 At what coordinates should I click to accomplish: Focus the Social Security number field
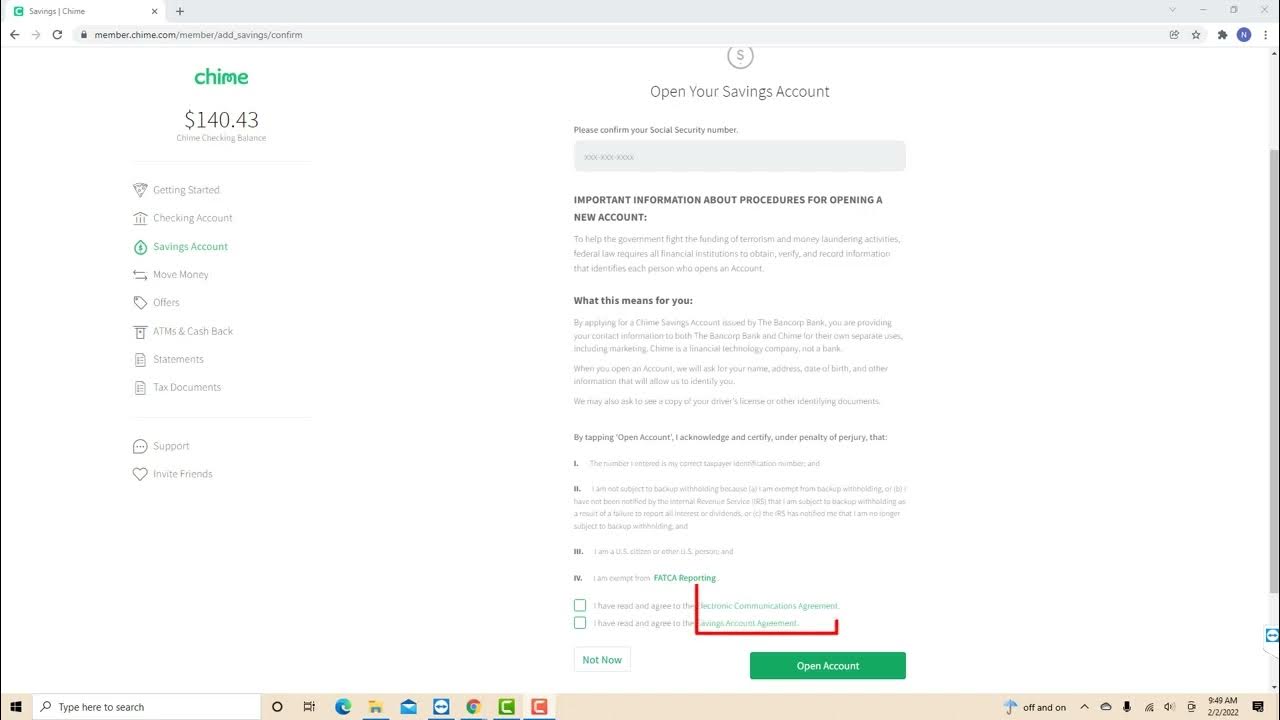point(740,156)
